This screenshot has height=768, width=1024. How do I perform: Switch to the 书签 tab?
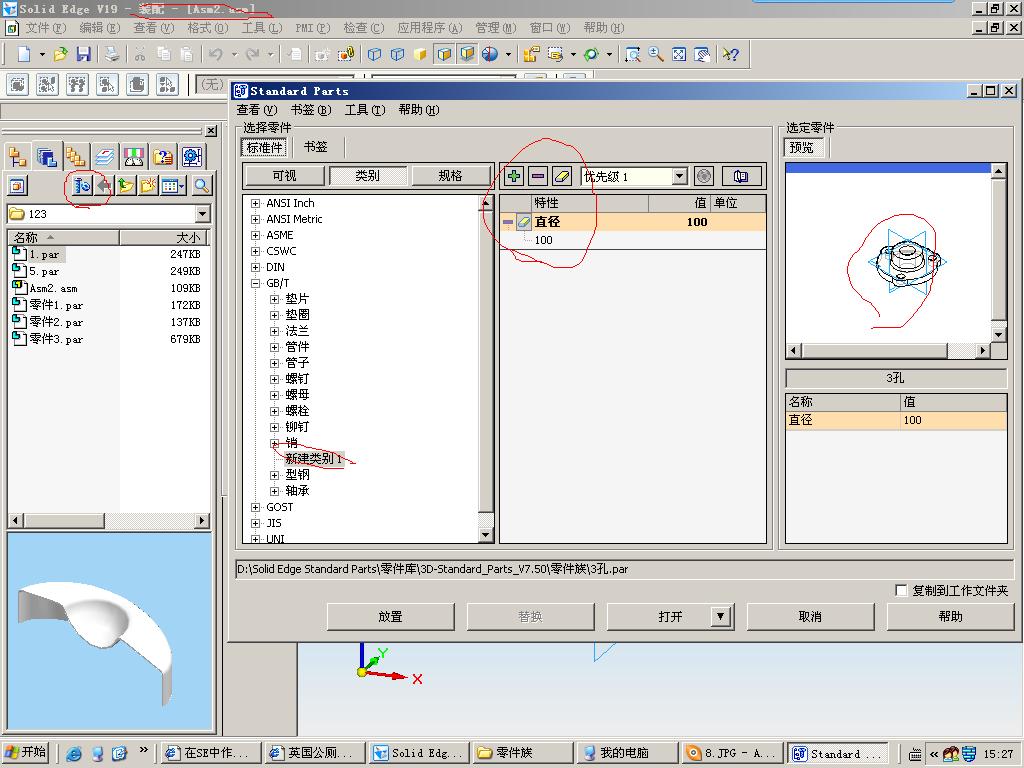click(316, 147)
